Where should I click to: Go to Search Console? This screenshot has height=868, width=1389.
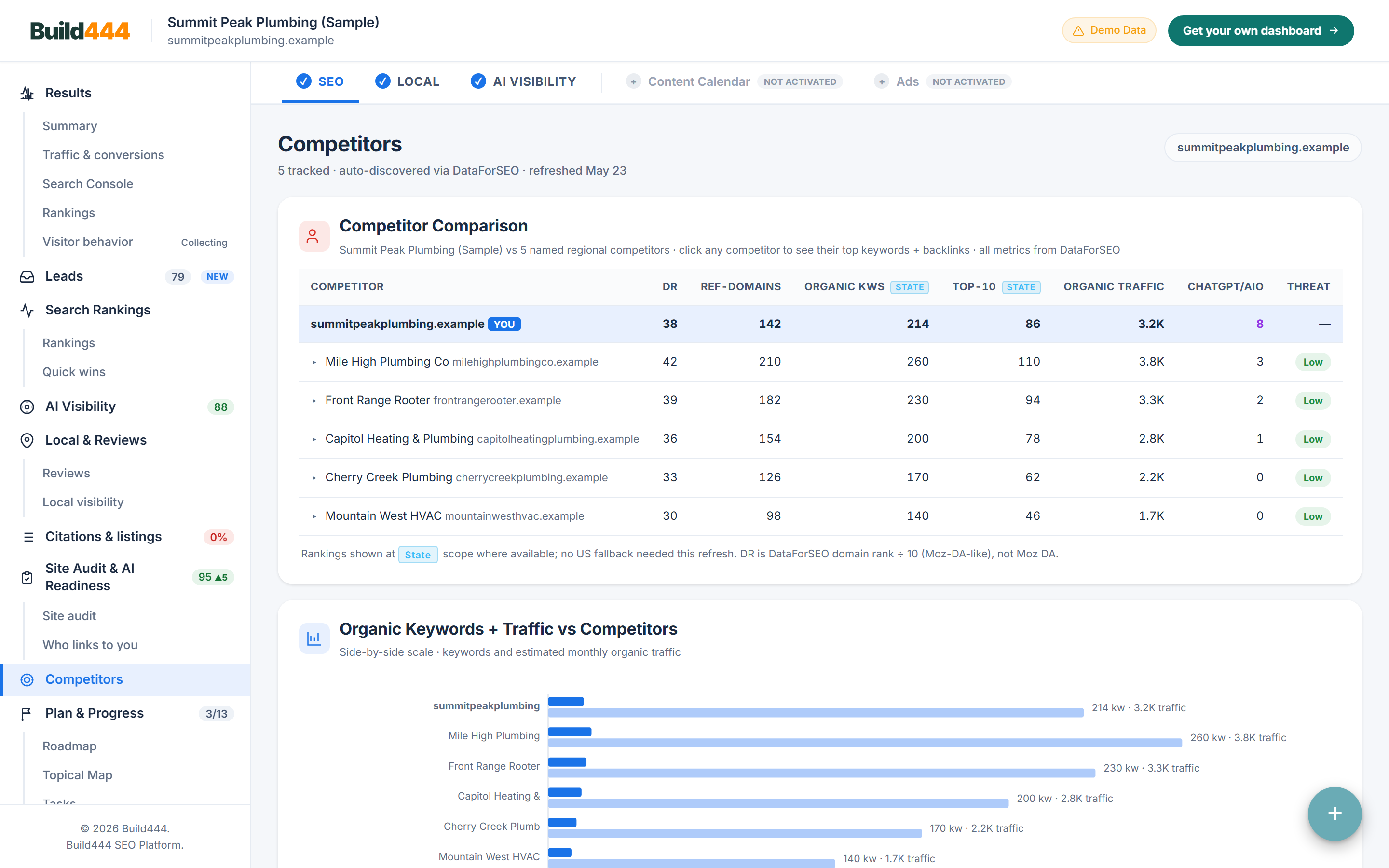[88, 184]
